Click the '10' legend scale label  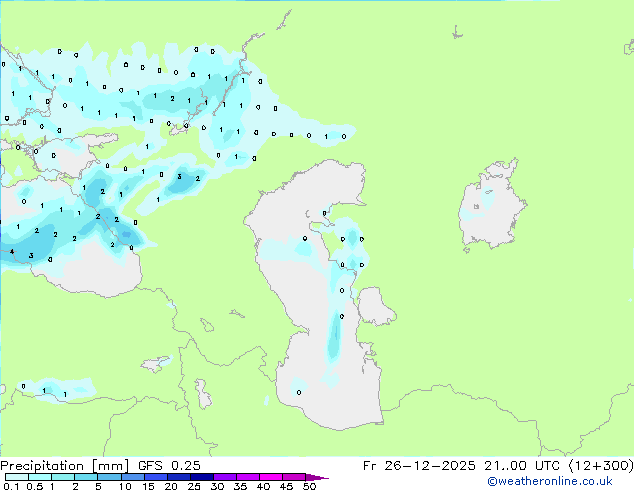[125, 486]
